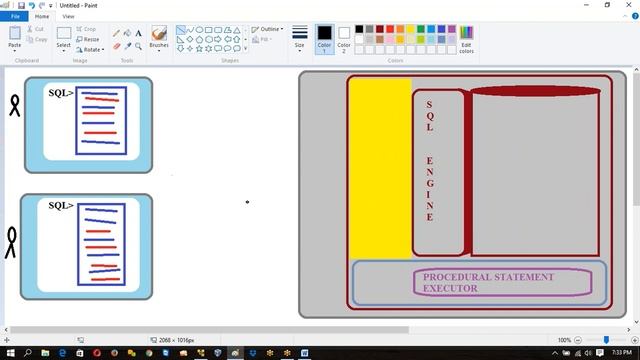
Task: Select the Text tool
Action: coord(138,33)
